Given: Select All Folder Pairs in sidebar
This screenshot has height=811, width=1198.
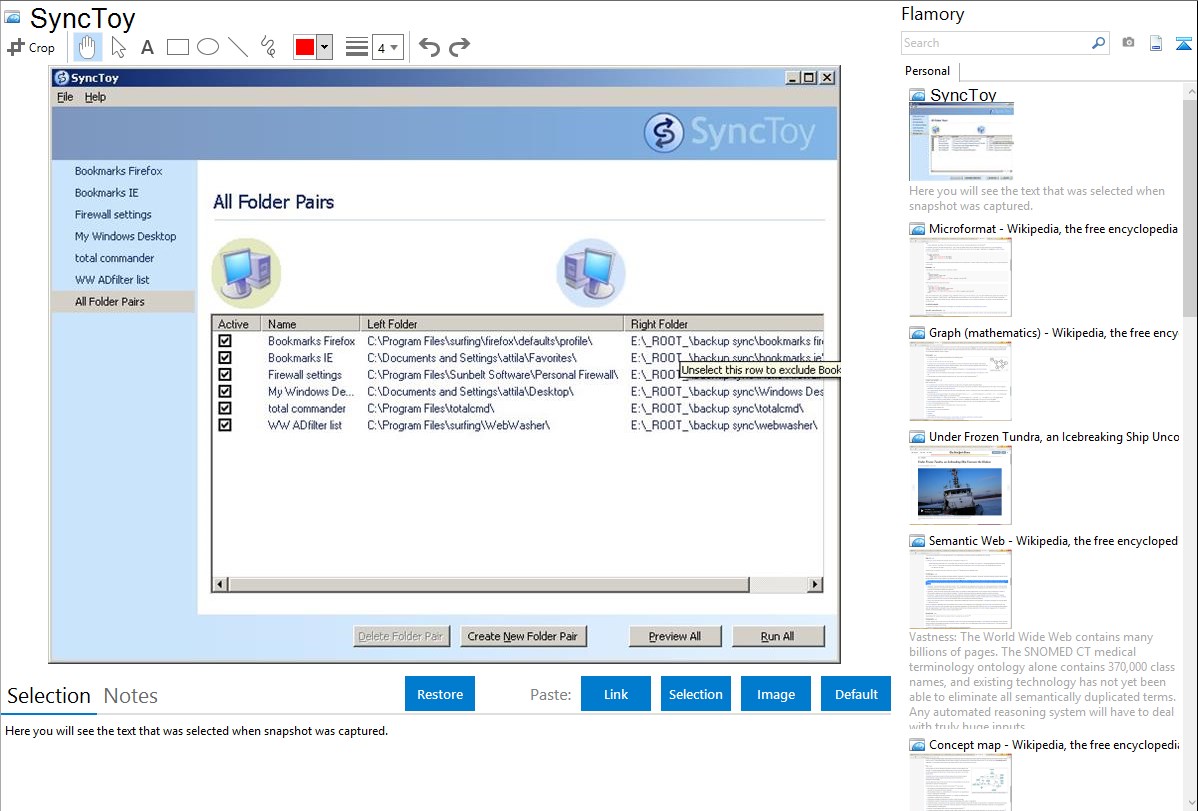Looking at the screenshot, I should click(124, 302).
